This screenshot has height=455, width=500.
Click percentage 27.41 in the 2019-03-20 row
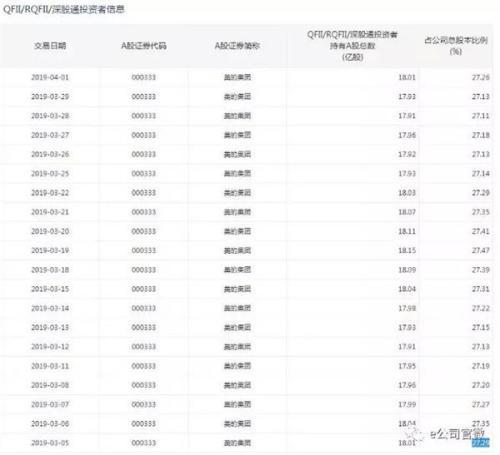click(x=481, y=231)
